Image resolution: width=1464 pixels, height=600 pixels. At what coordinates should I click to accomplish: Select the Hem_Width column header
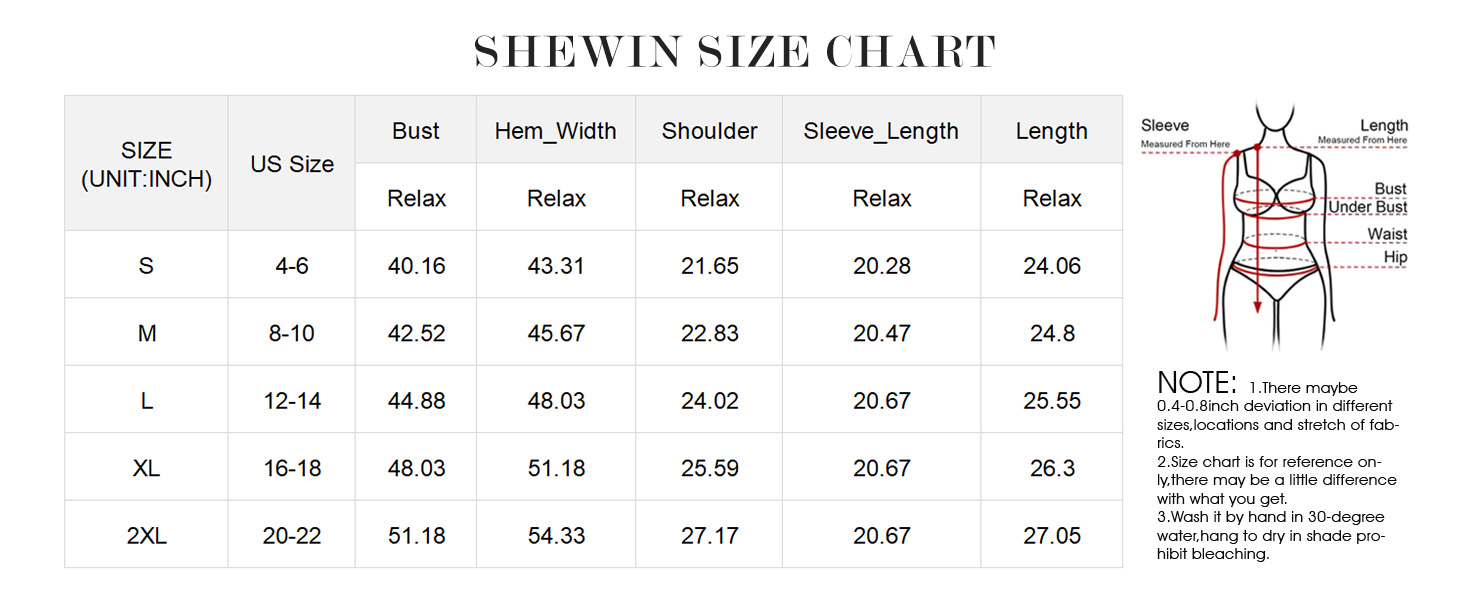(x=556, y=131)
